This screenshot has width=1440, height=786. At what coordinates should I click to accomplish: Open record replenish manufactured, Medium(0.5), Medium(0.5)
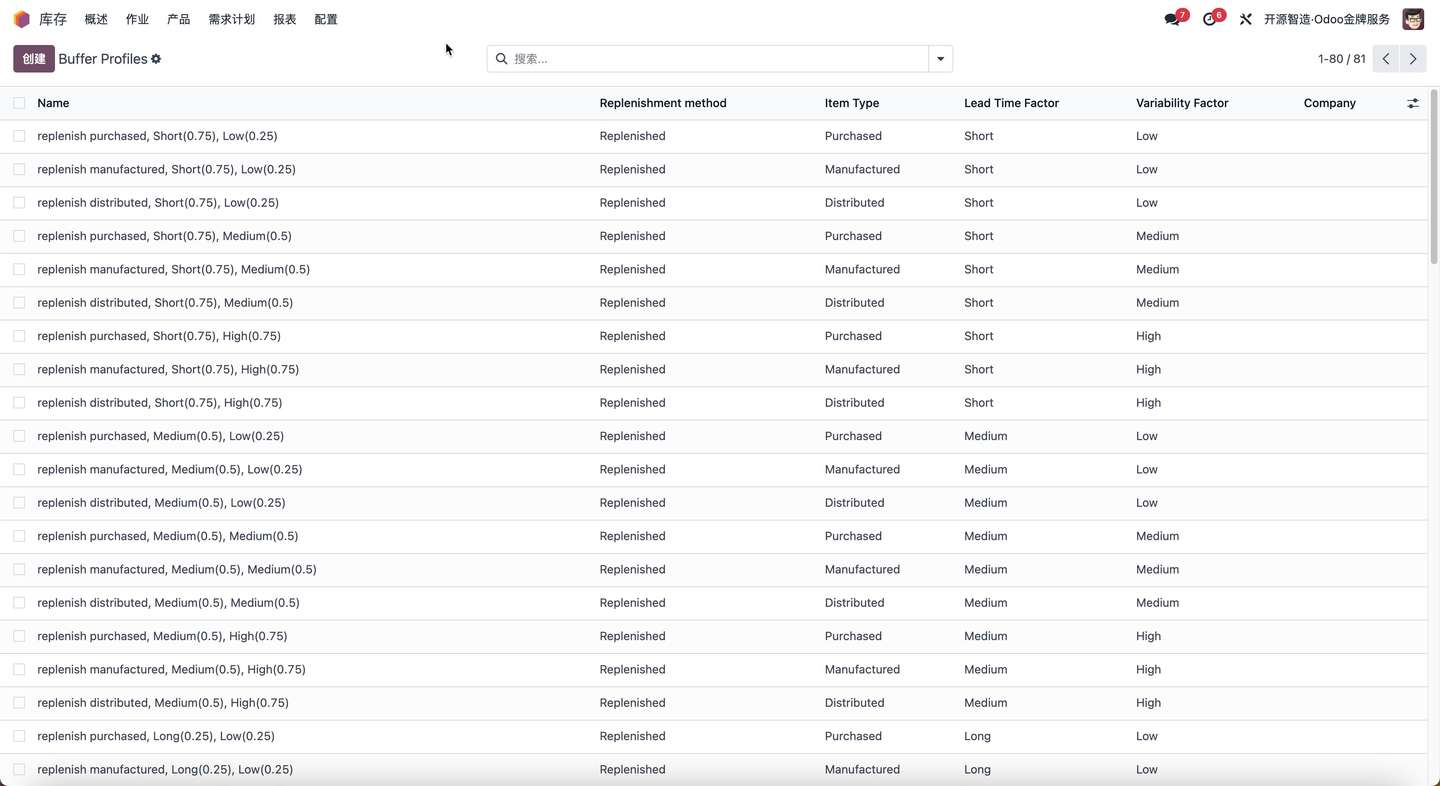point(177,569)
